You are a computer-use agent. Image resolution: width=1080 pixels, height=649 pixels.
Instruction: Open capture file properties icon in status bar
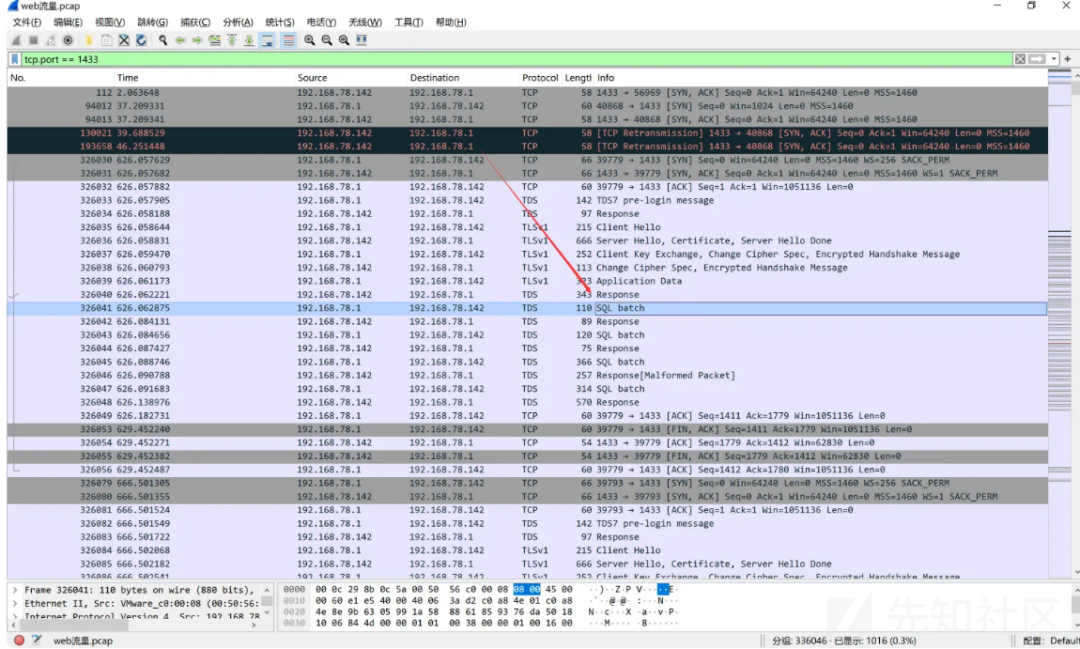(x=37, y=640)
